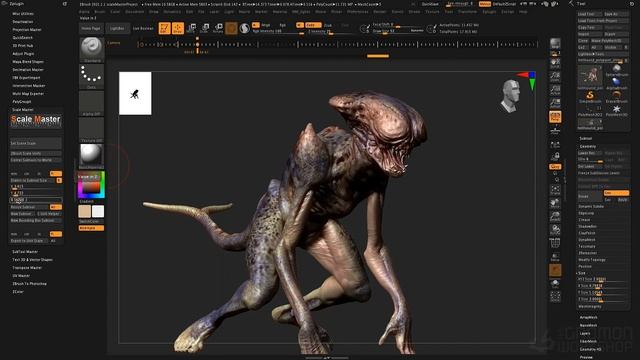Click Make PolyMesh3D button
Image resolution: width=640 pixels, height=360 pixels.
pyautogui.click(x=609, y=41)
